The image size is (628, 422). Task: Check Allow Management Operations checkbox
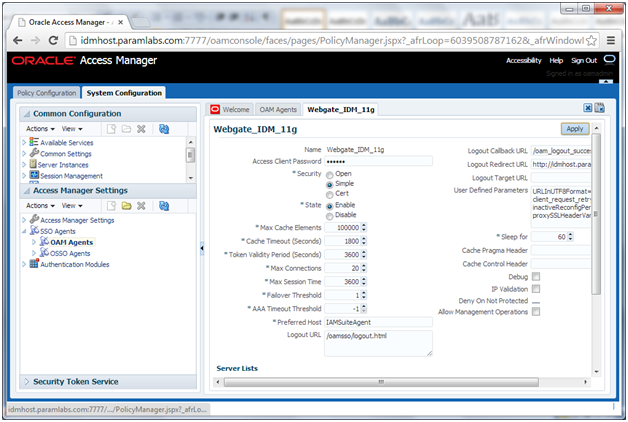(536, 311)
